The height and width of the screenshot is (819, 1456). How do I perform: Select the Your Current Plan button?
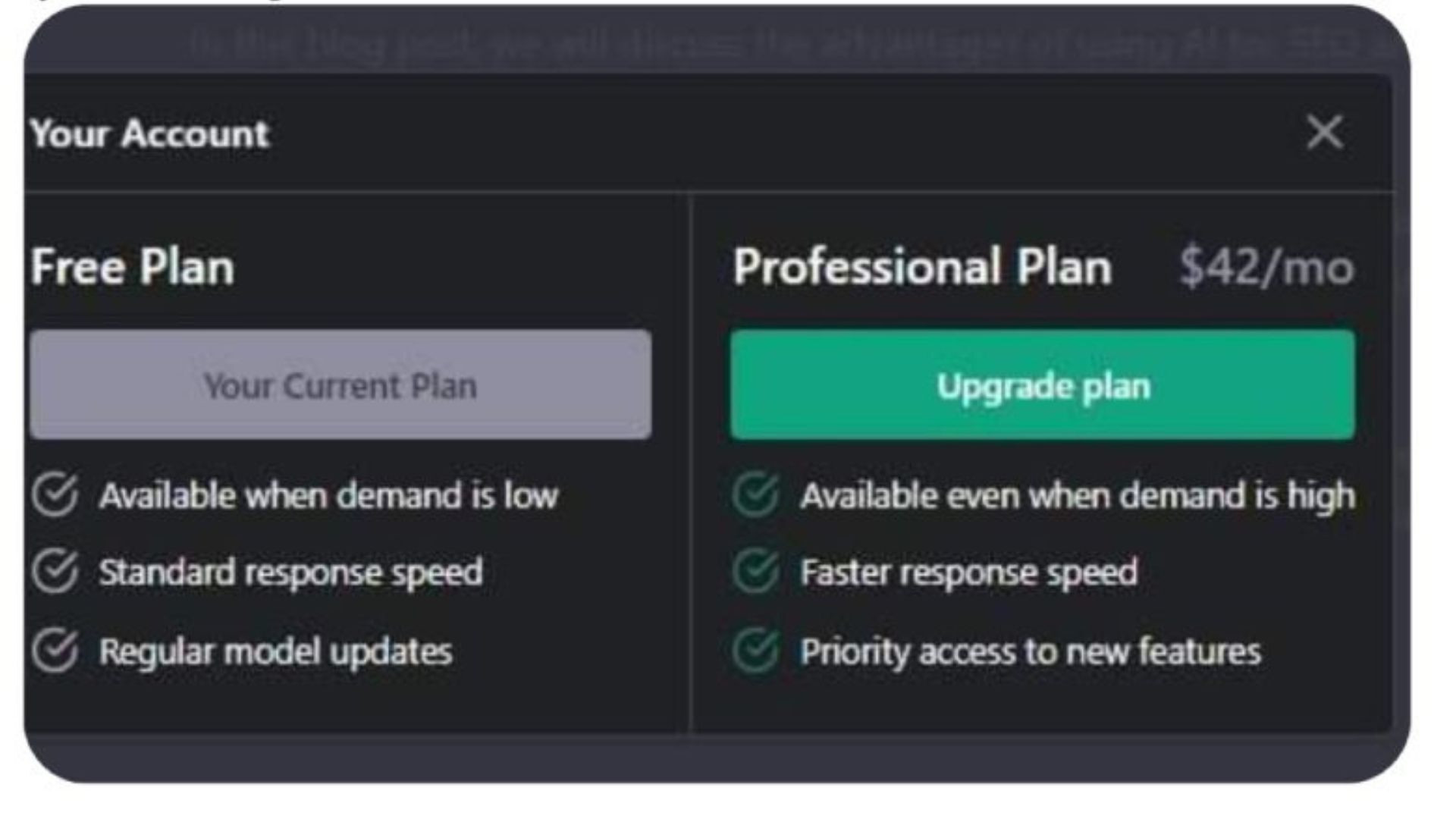(340, 384)
